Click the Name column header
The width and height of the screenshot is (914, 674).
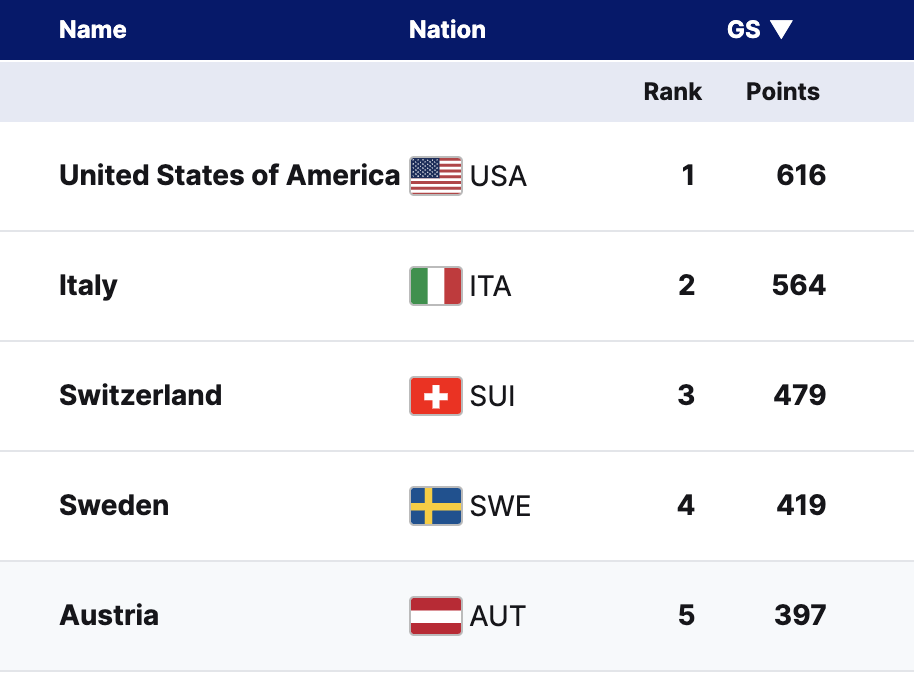(93, 30)
